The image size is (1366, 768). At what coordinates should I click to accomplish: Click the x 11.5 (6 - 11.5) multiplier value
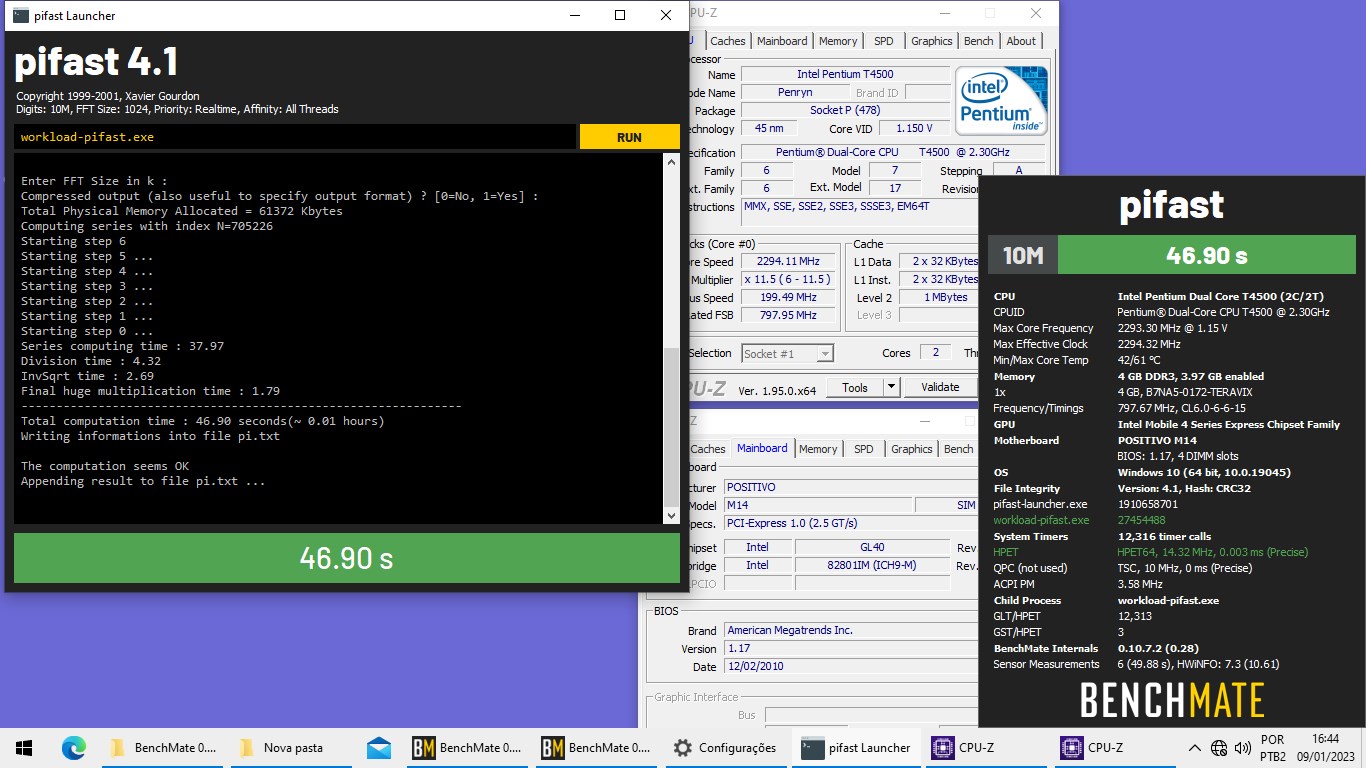[x=788, y=280]
